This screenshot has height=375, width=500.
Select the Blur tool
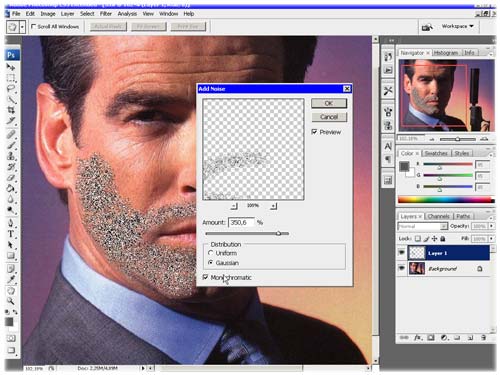pos(11,199)
